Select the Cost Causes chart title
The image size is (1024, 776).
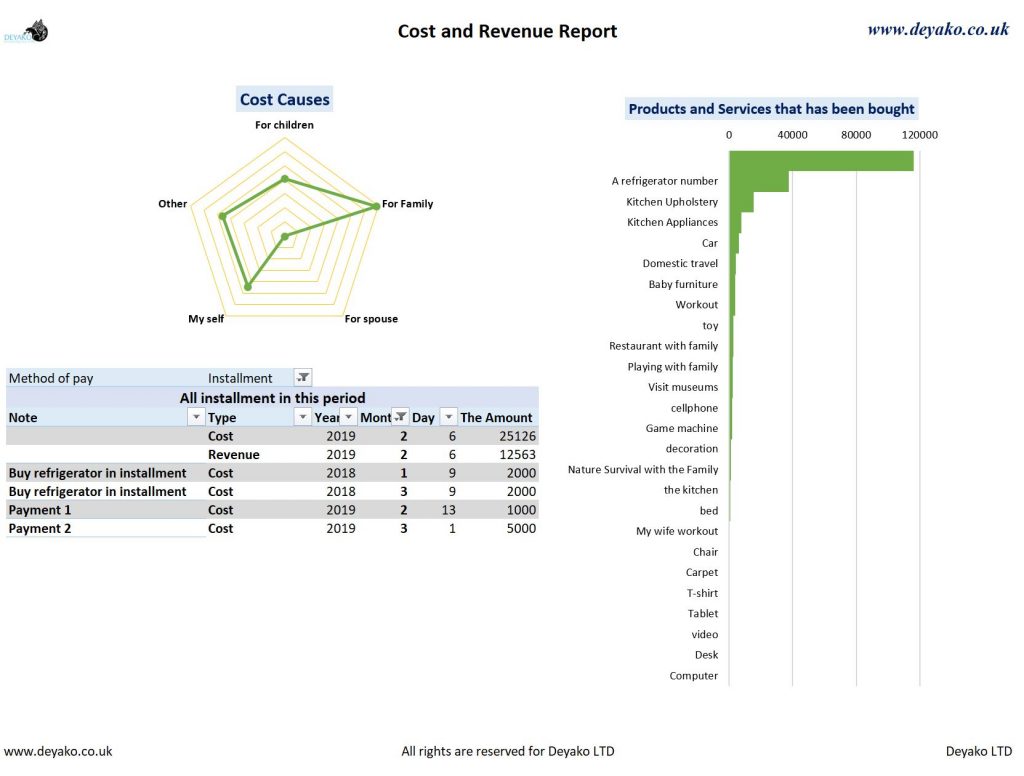pyautogui.click(x=284, y=99)
